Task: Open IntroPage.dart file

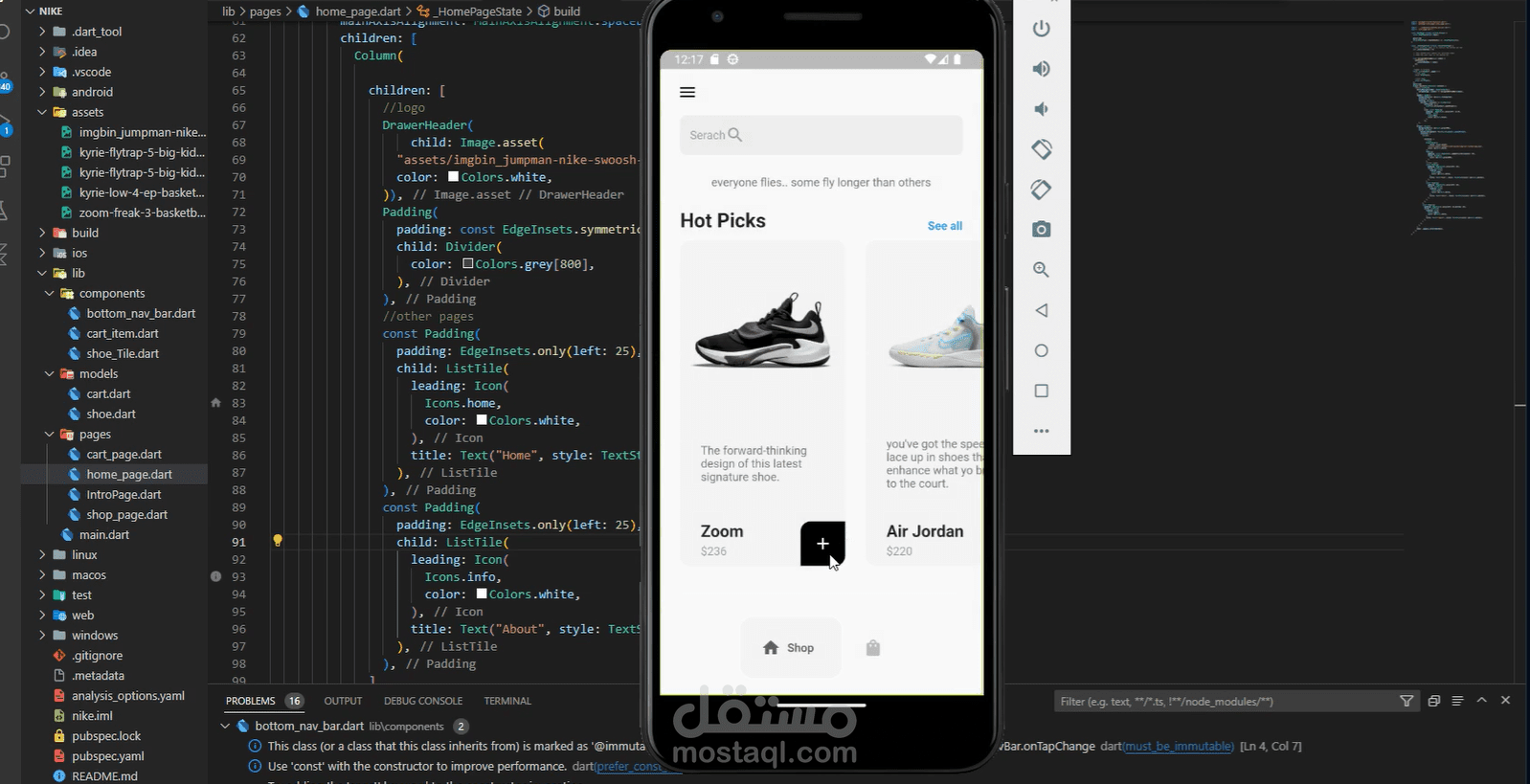Action: pyautogui.click(x=124, y=494)
